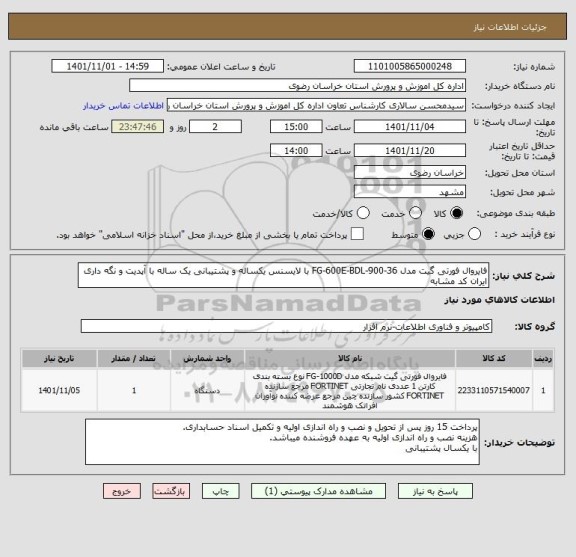
Task: Click the شماره نیاز field 1101005865000248
Action: (x=410, y=66)
